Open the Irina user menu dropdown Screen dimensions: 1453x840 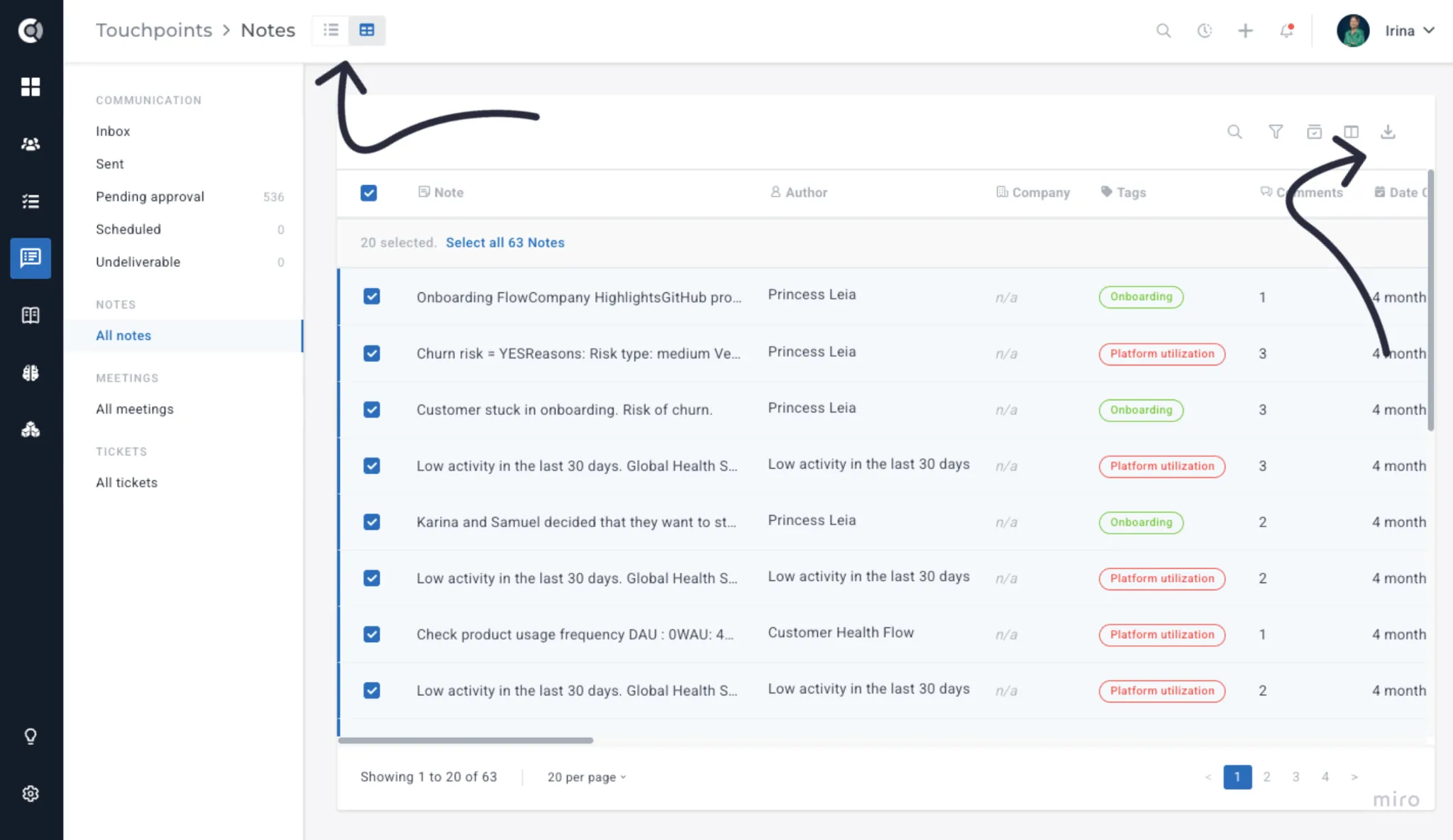[1386, 31]
